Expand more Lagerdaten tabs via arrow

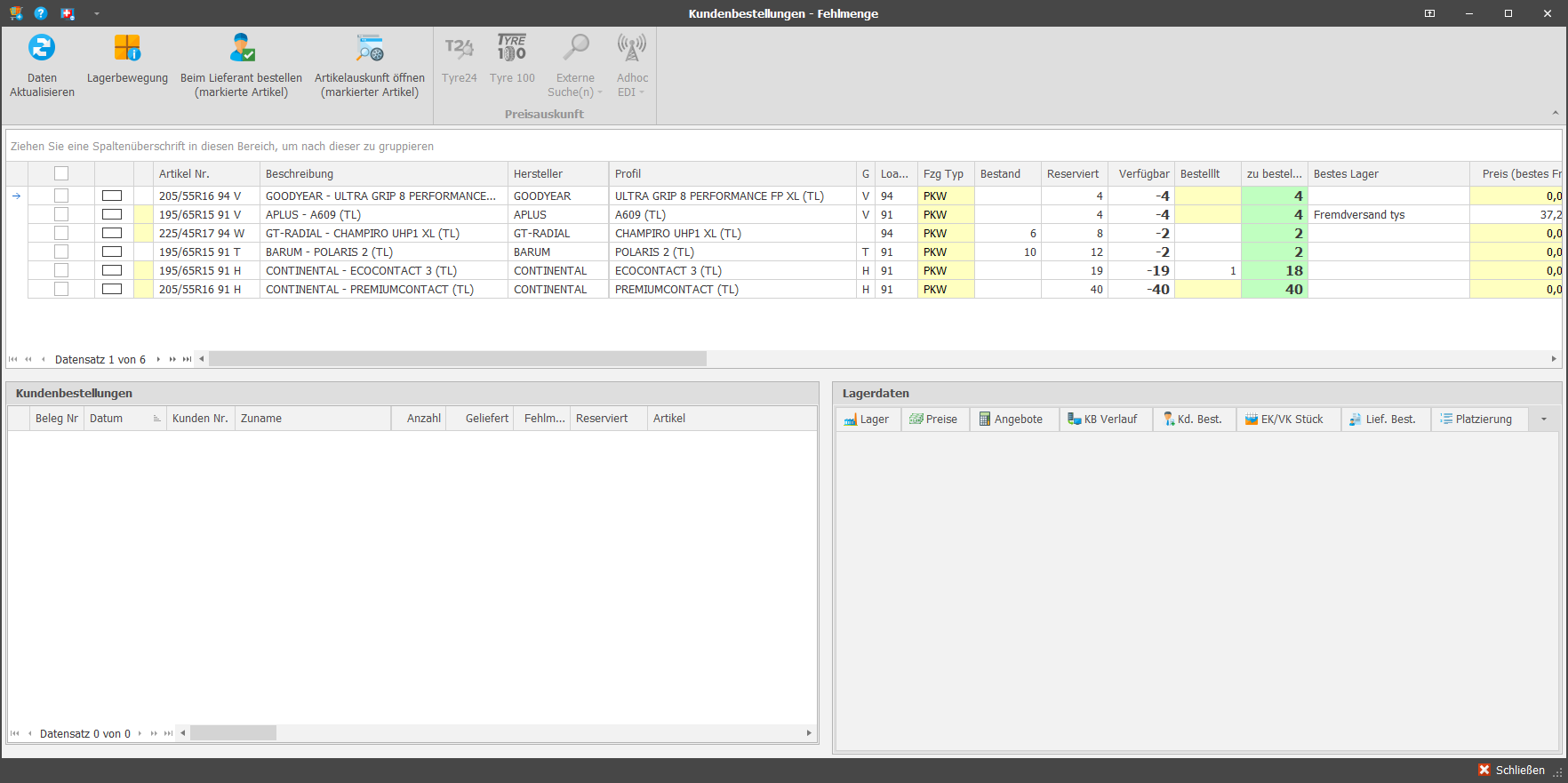[1544, 419]
